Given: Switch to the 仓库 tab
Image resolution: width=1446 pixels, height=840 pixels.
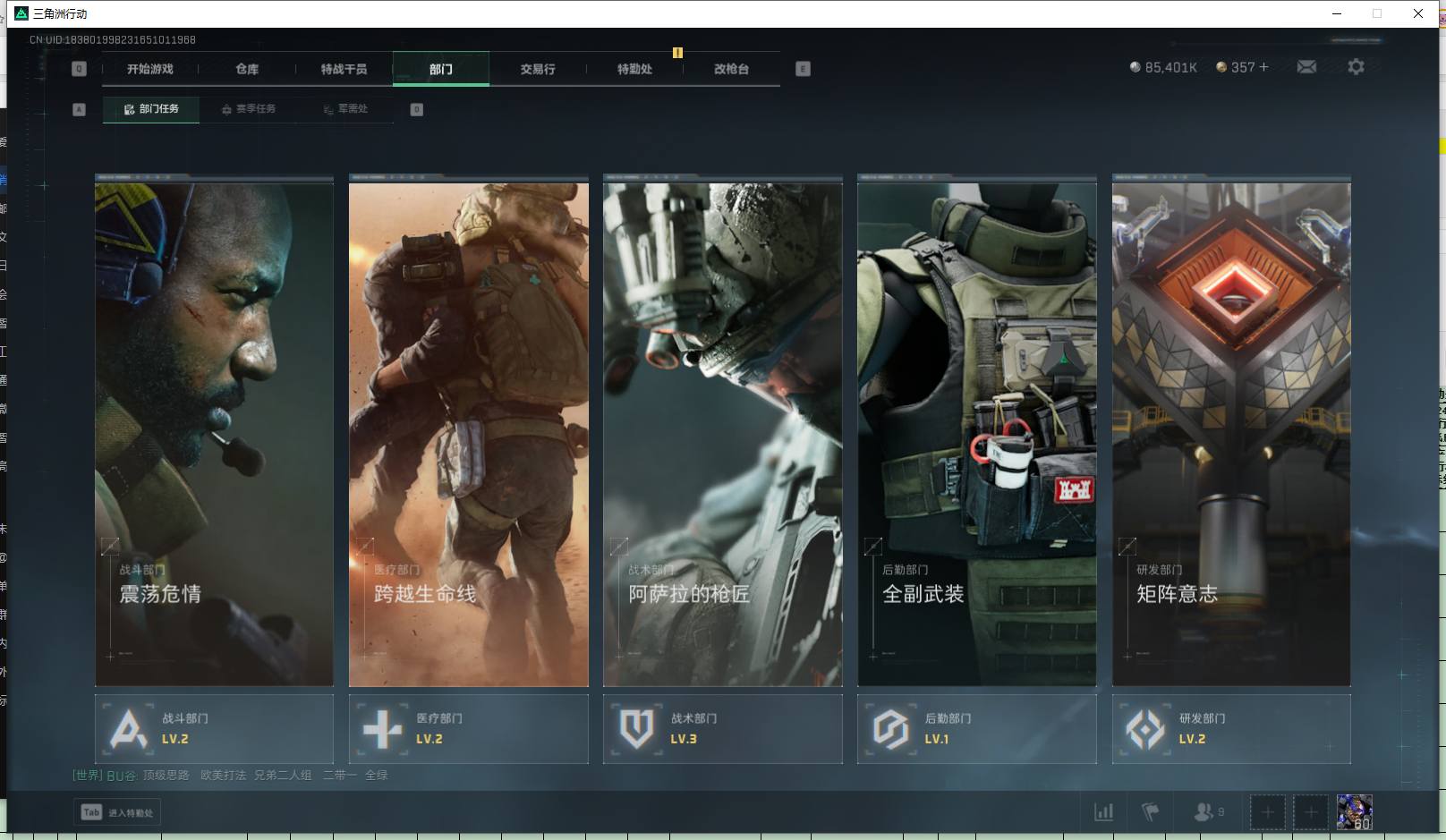Looking at the screenshot, I should (x=247, y=69).
